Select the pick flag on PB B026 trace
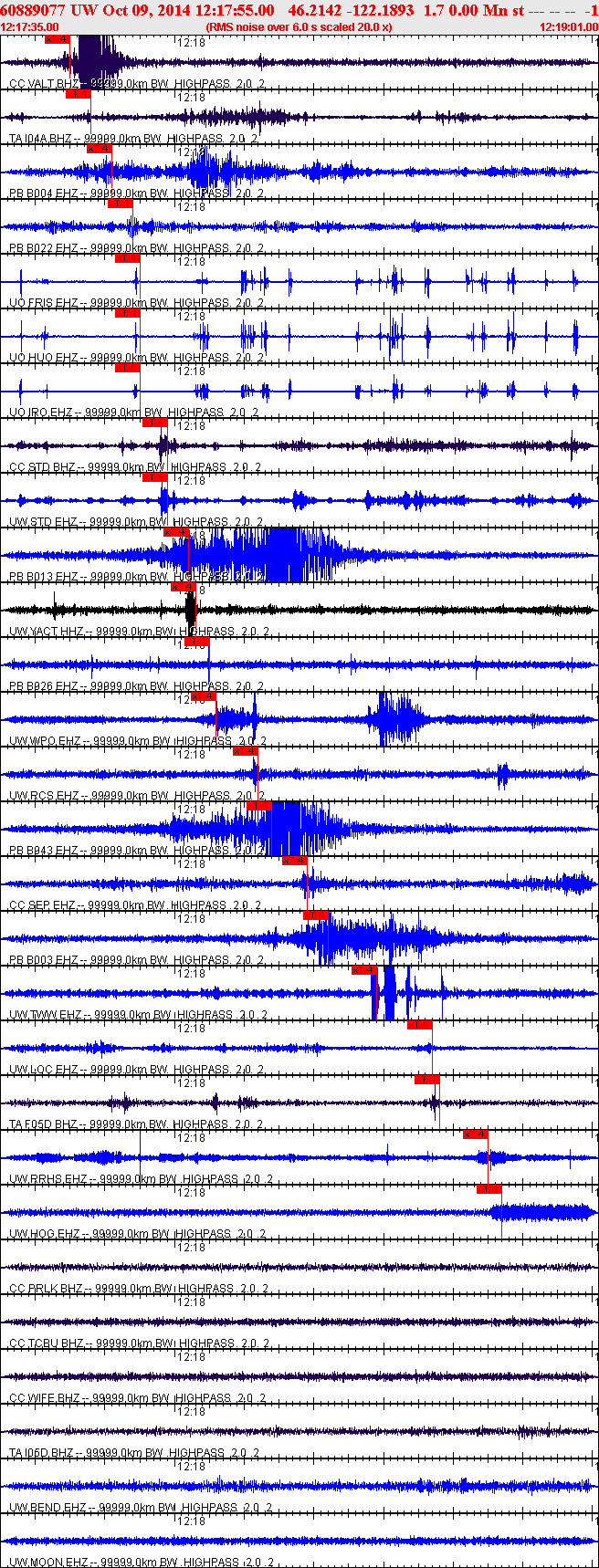Screen dimensions: 599x1568 coord(197,642)
